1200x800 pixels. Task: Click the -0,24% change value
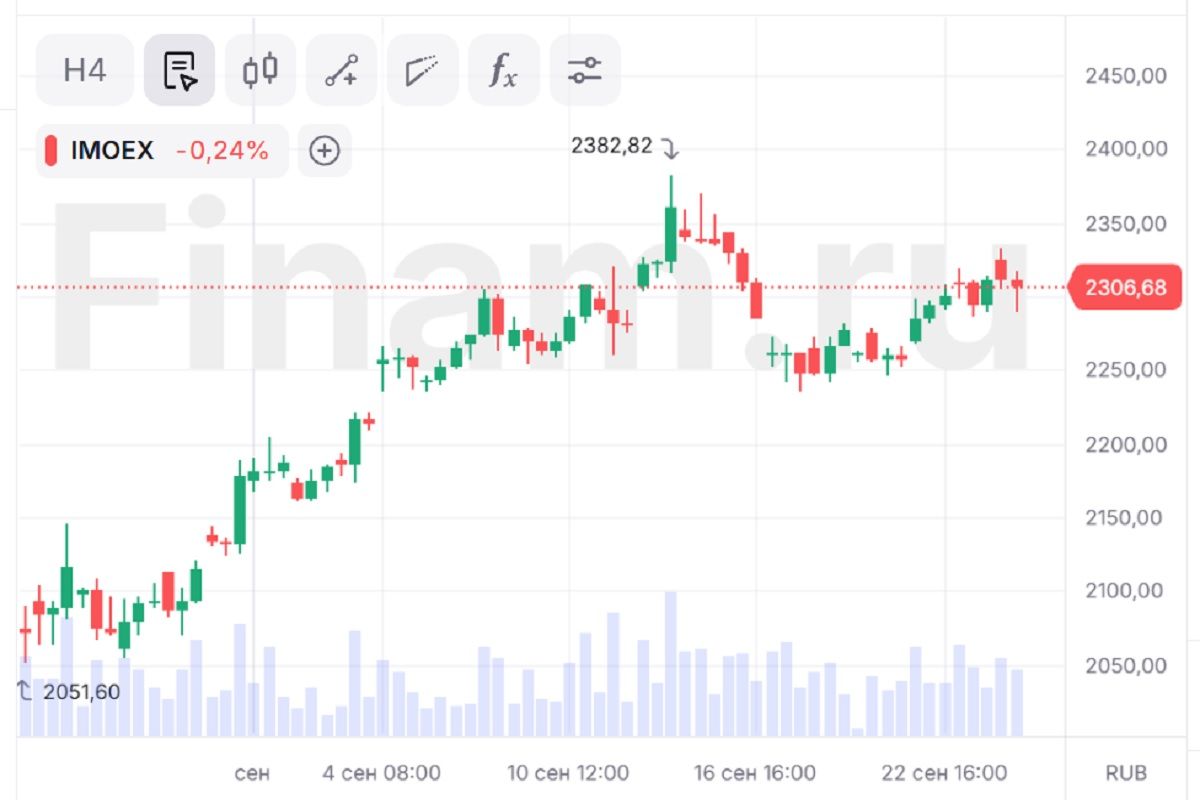coord(222,151)
